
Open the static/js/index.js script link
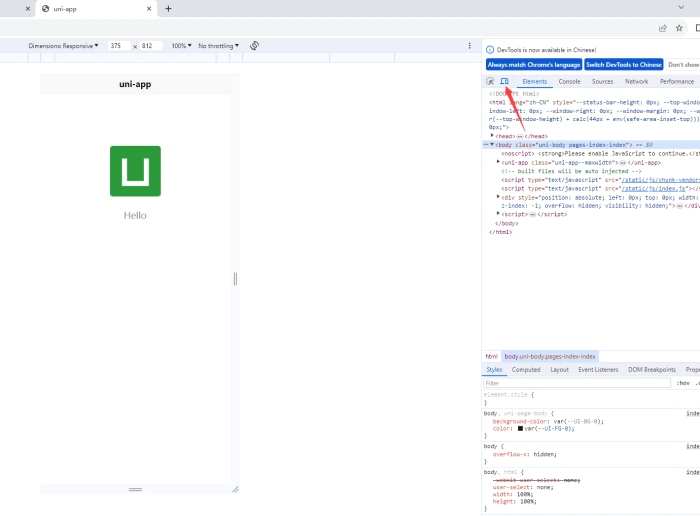pyautogui.click(x=654, y=188)
